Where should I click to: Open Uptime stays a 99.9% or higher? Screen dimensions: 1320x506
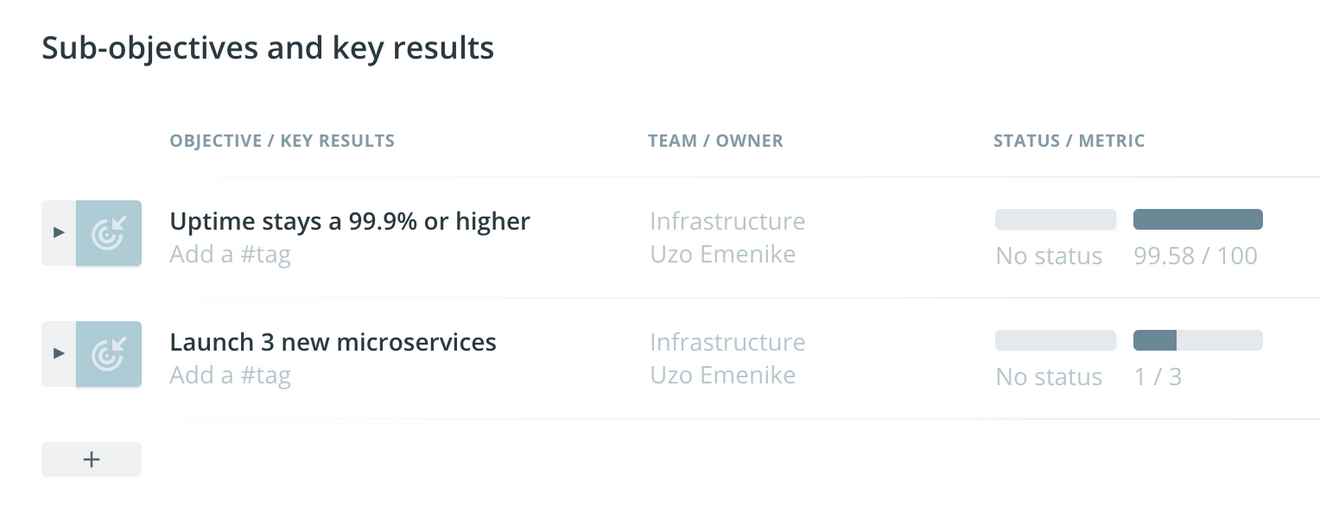point(350,221)
